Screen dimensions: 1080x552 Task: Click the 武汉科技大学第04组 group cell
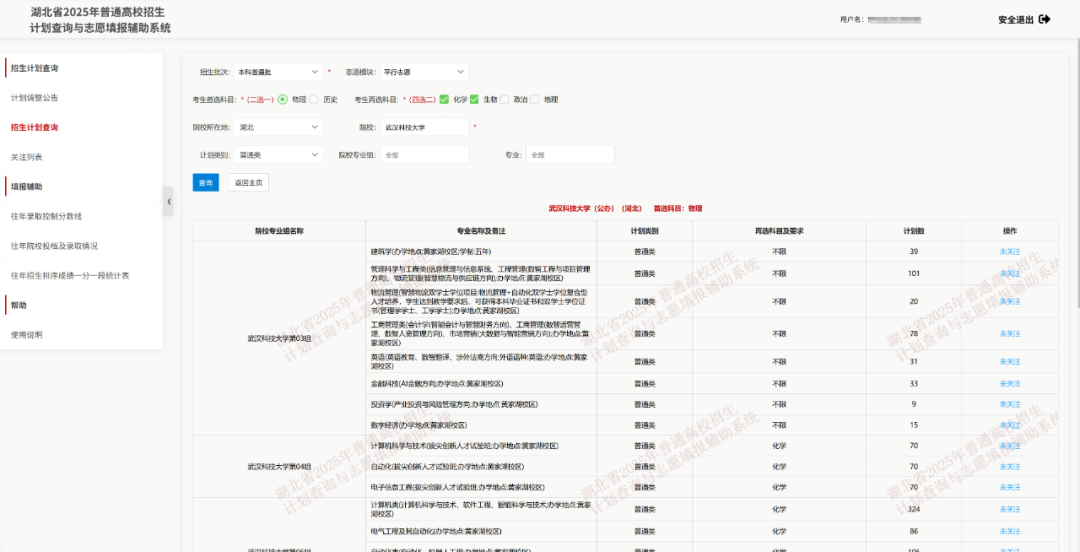pos(279,467)
